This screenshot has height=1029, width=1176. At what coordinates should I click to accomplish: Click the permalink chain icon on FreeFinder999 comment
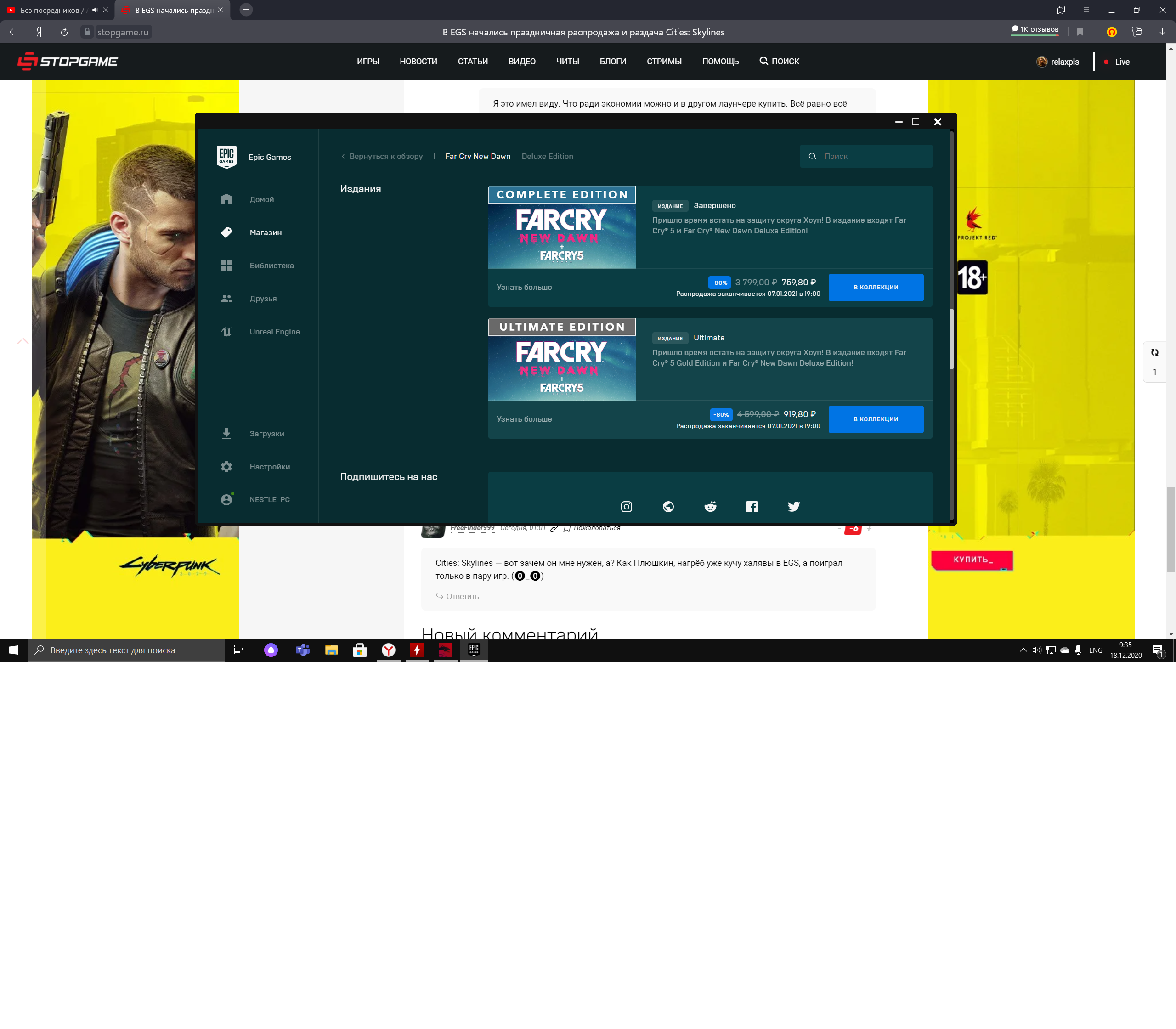point(554,528)
